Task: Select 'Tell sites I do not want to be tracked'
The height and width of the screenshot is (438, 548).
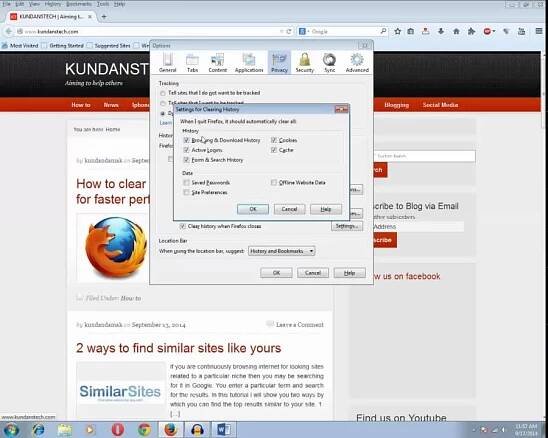Action: point(163,93)
